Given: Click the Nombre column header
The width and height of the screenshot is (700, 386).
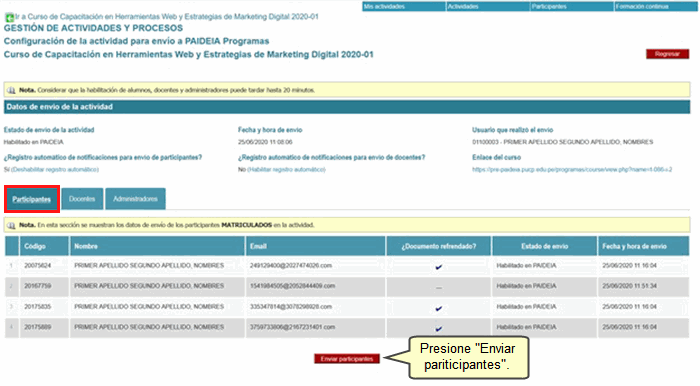Looking at the screenshot, I should [157, 246].
